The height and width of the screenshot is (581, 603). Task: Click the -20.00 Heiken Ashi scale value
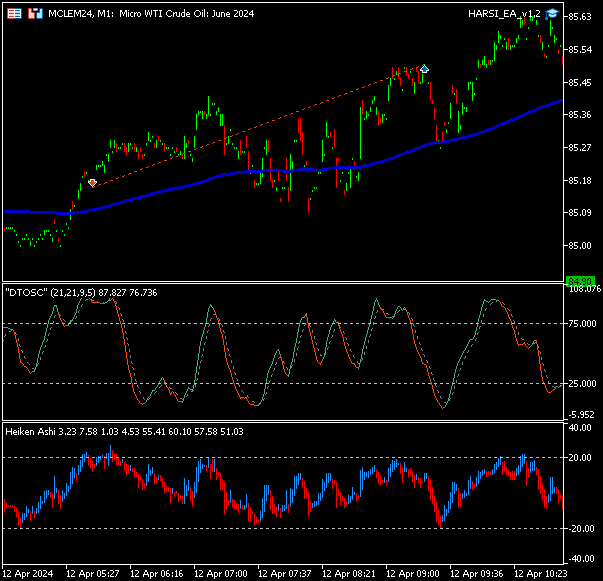580,529
